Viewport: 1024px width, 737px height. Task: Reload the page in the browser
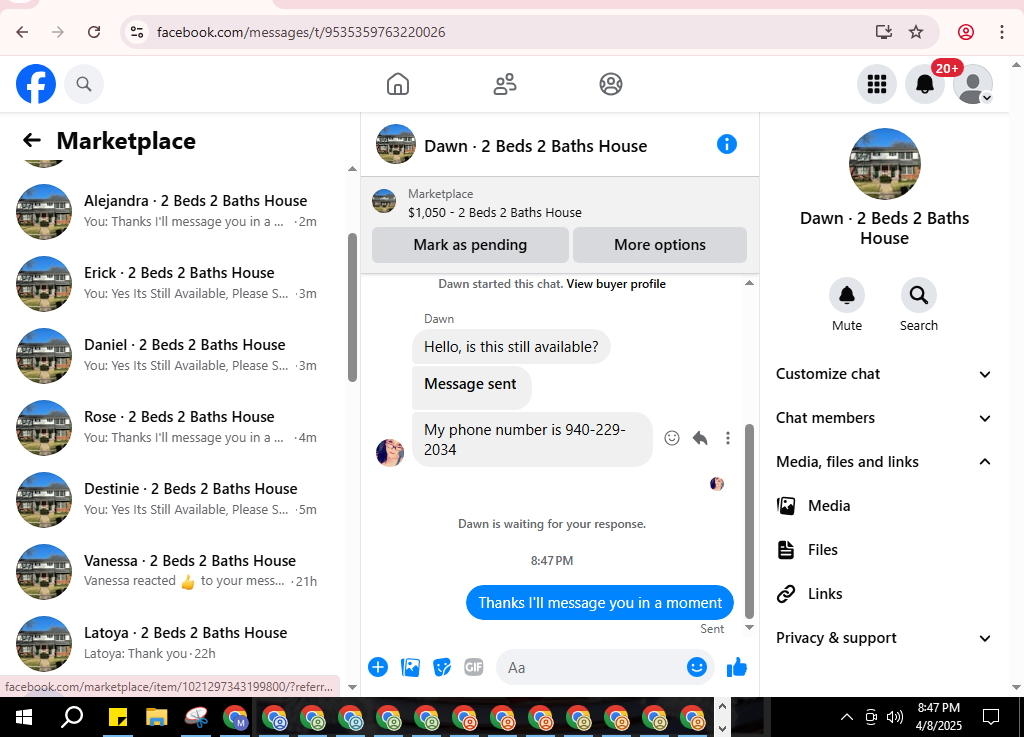pos(94,32)
